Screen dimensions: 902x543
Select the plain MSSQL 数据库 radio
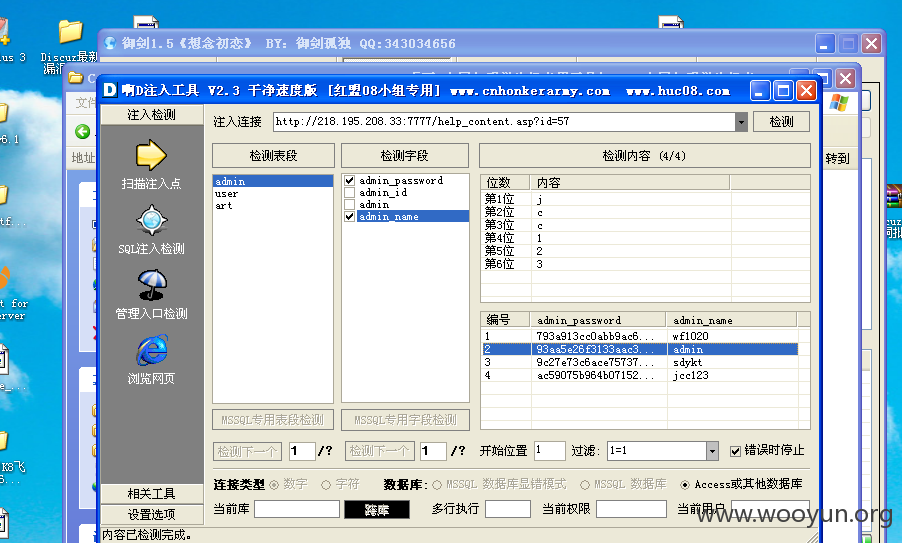click(x=584, y=485)
